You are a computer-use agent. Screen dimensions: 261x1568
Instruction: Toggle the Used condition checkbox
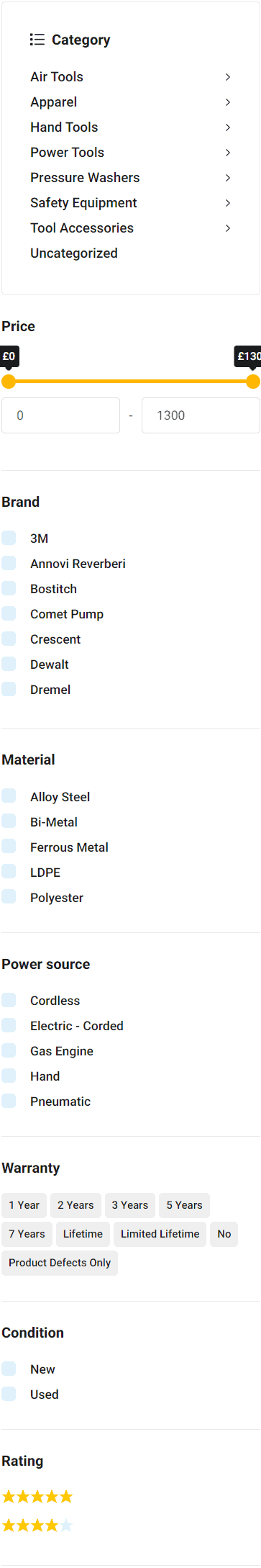9,1394
